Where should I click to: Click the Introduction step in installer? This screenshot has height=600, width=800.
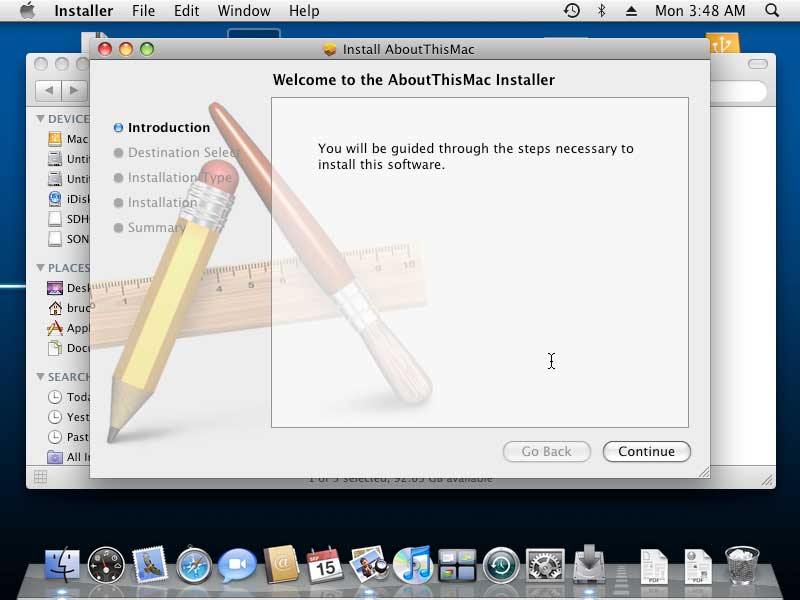point(169,128)
